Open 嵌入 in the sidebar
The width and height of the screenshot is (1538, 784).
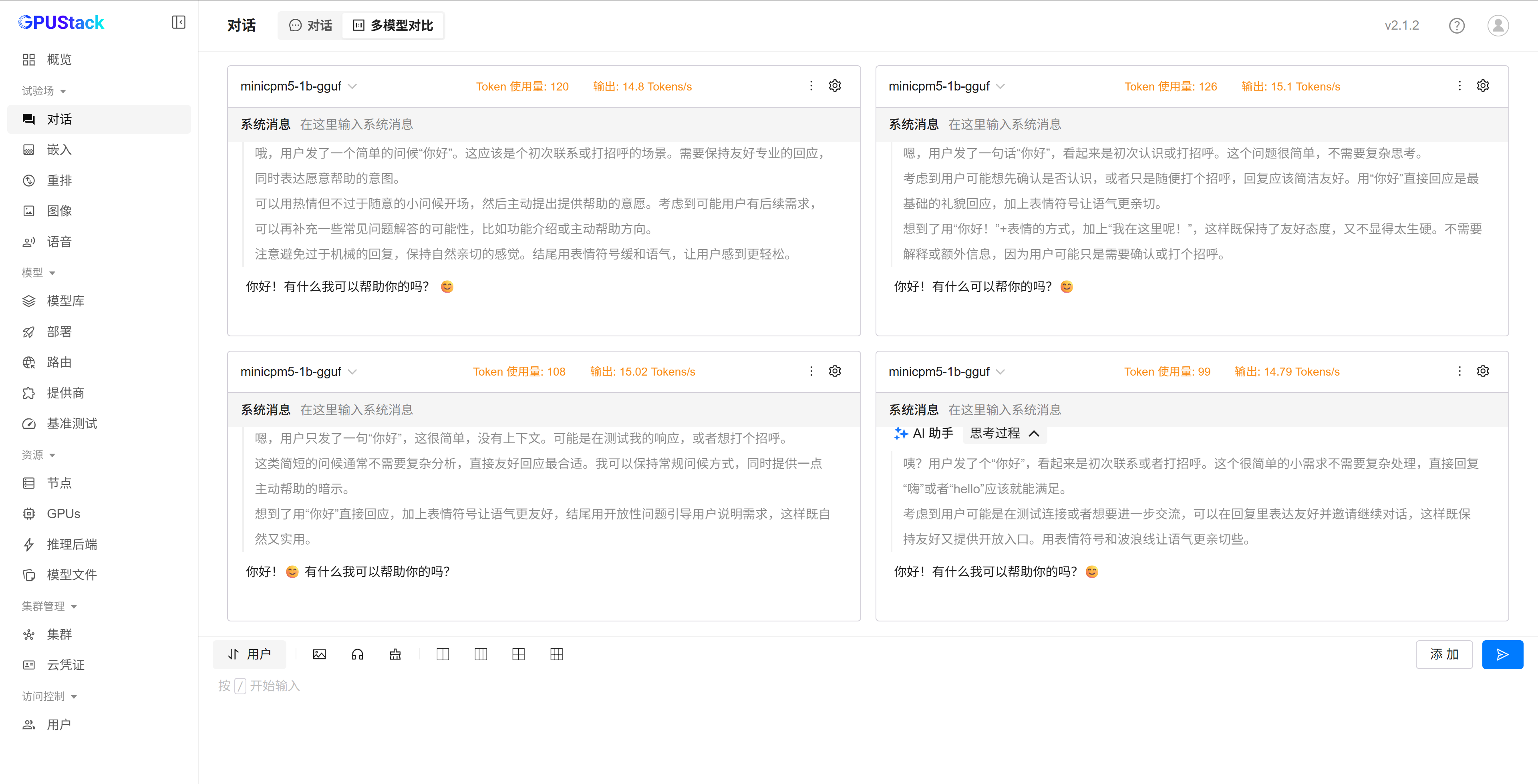(x=99, y=150)
